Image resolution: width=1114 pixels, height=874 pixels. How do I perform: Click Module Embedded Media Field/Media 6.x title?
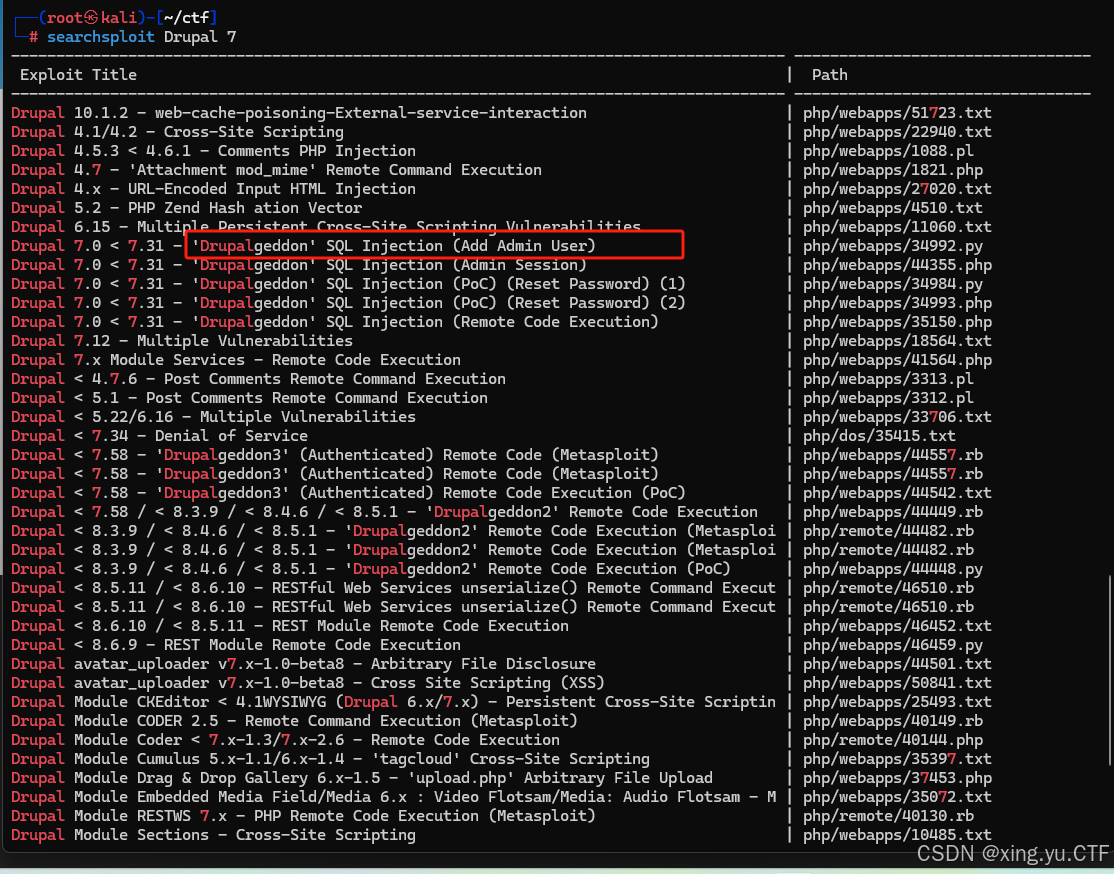tap(393, 797)
